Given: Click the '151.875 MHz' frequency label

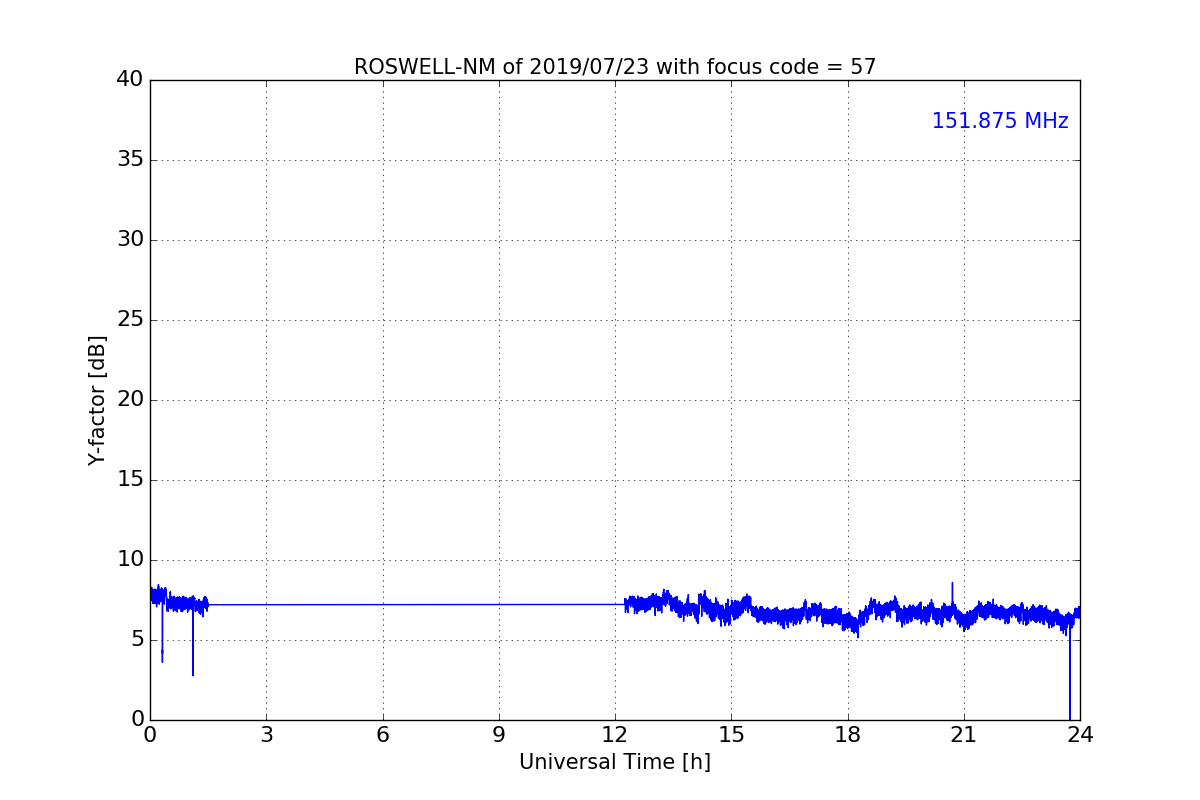Looking at the screenshot, I should pos(1000,121).
